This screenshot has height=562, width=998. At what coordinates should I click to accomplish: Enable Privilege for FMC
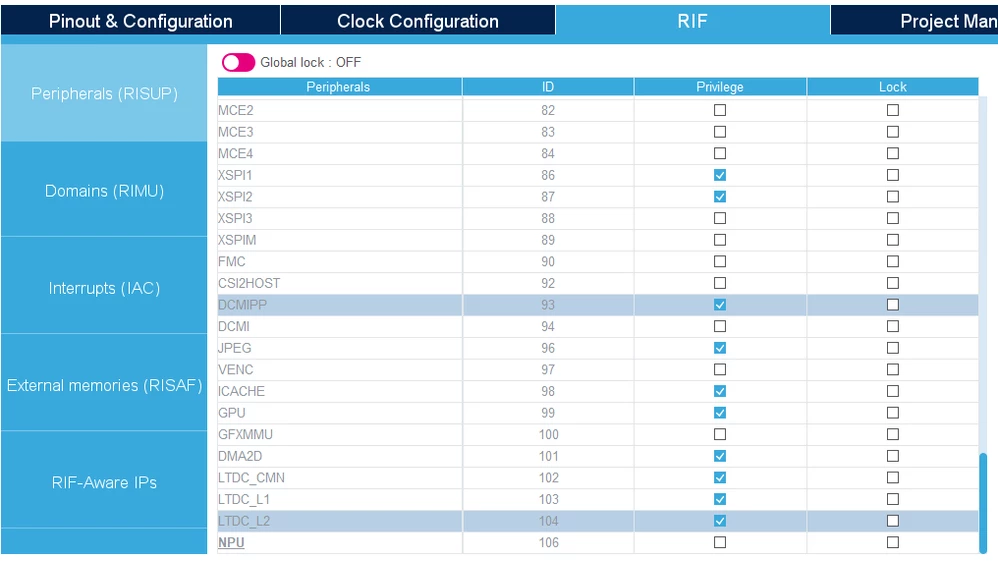coord(720,262)
